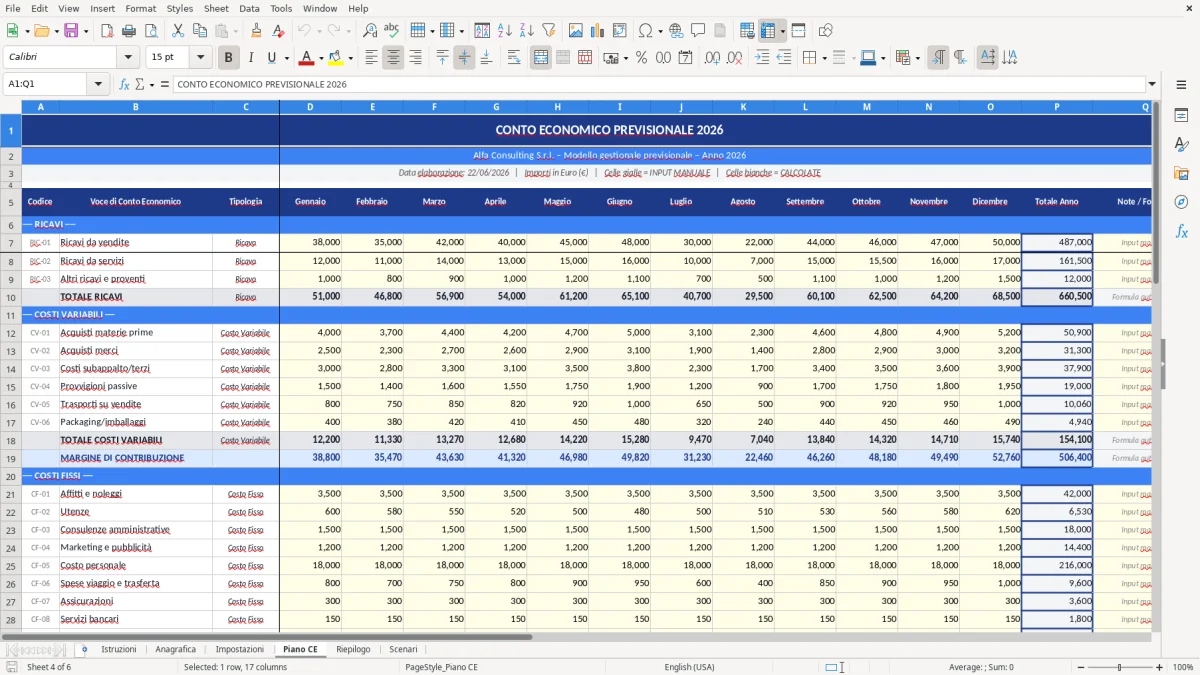Expand the formula bar
Image resolution: width=1200 pixels, height=675 pixels.
click(1152, 84)
